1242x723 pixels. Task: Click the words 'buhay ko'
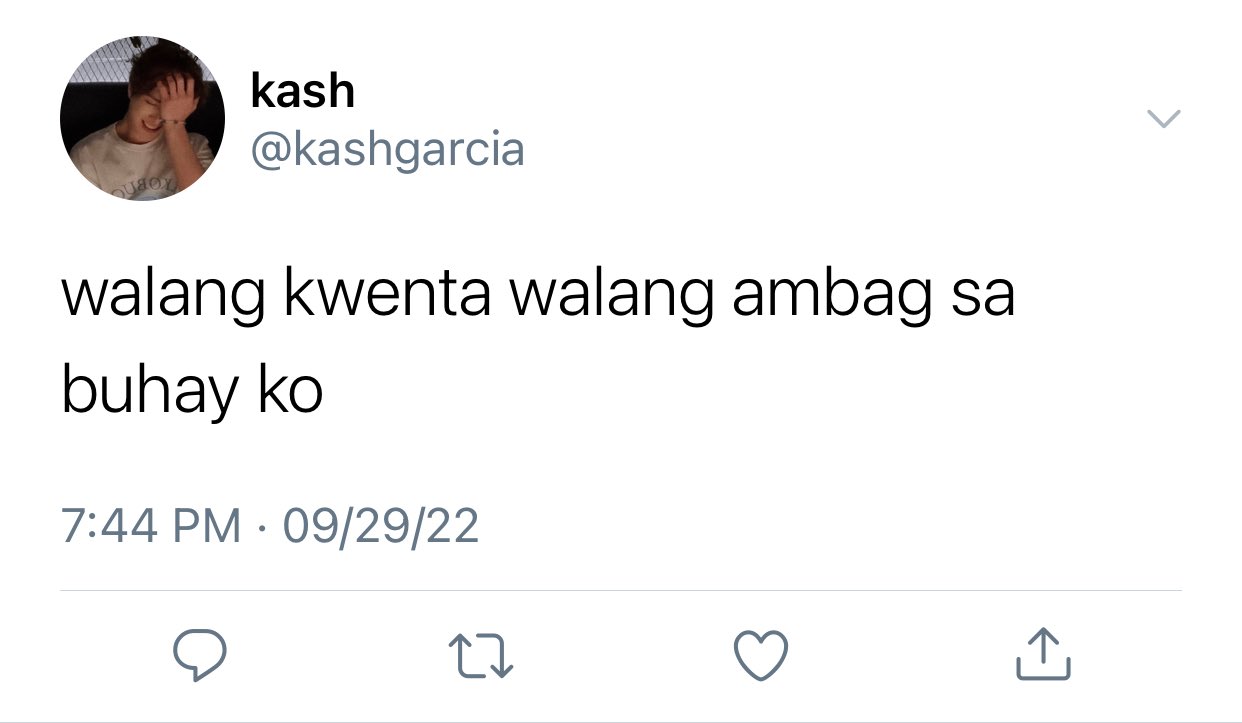point(192,391)
